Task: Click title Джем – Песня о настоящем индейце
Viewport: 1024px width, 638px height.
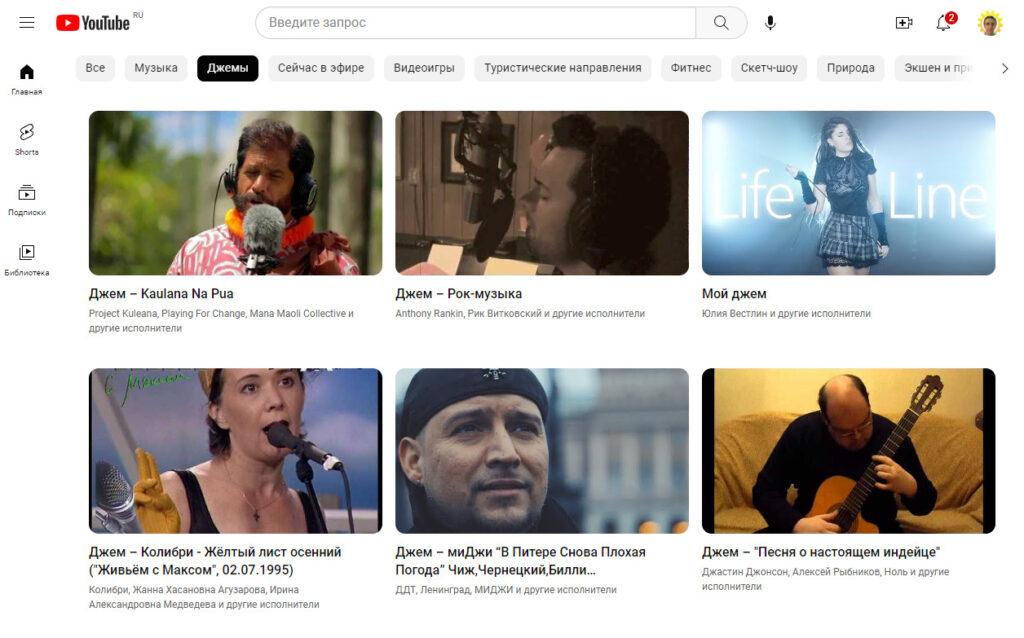Action: [821, 552]
